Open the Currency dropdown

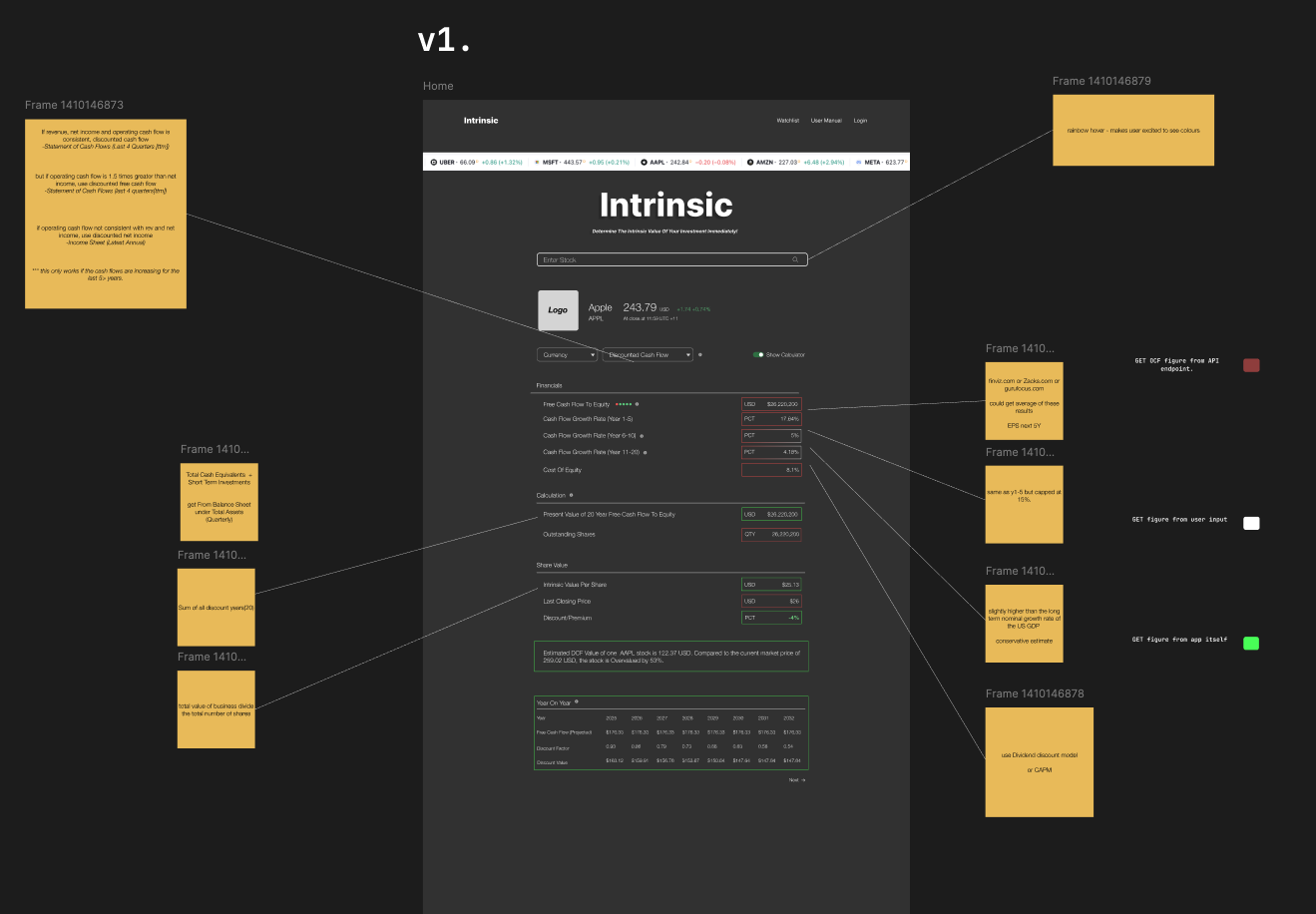click(x=567, y=354)
